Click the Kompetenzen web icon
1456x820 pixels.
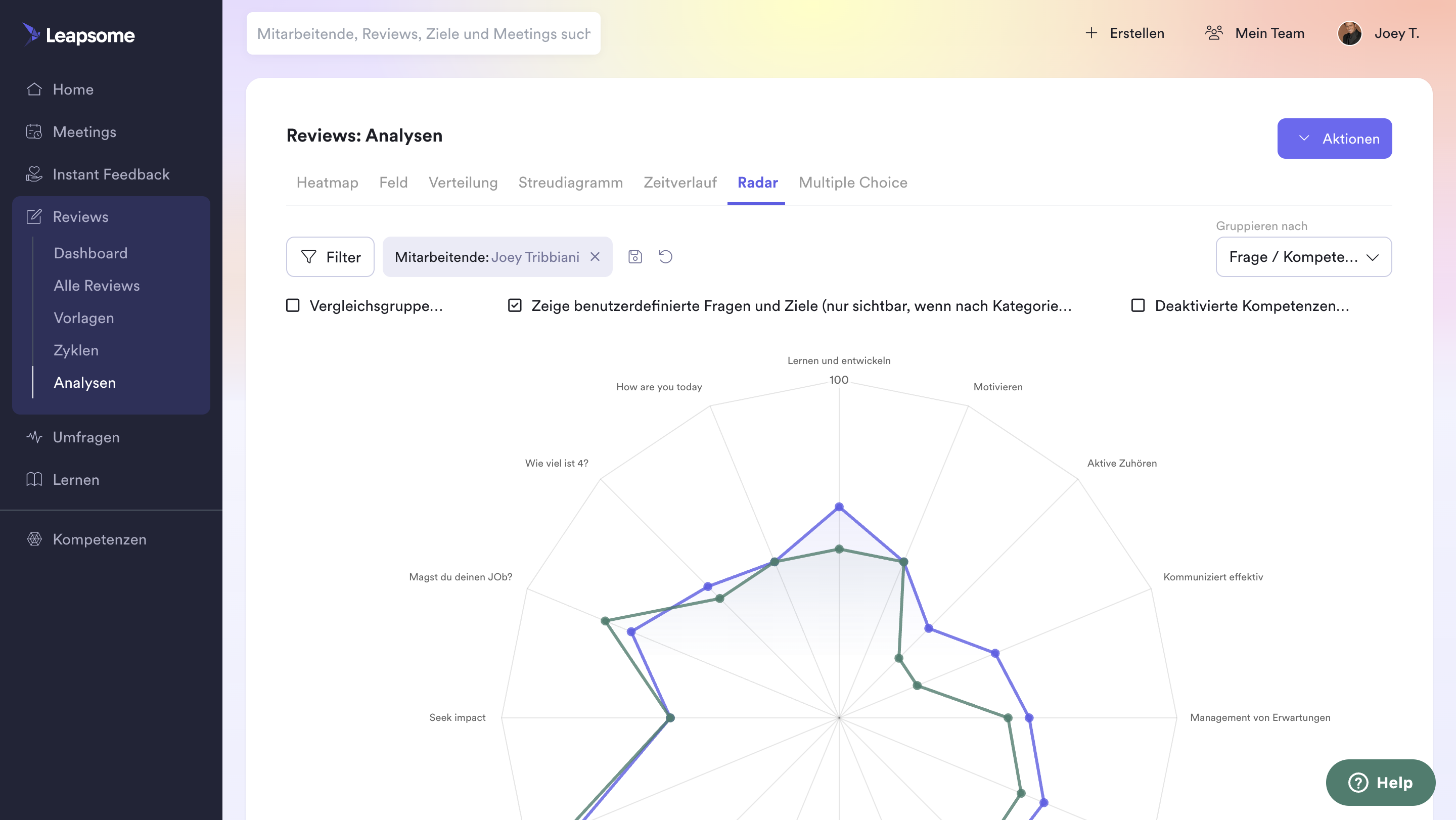(x=34, y=538)
